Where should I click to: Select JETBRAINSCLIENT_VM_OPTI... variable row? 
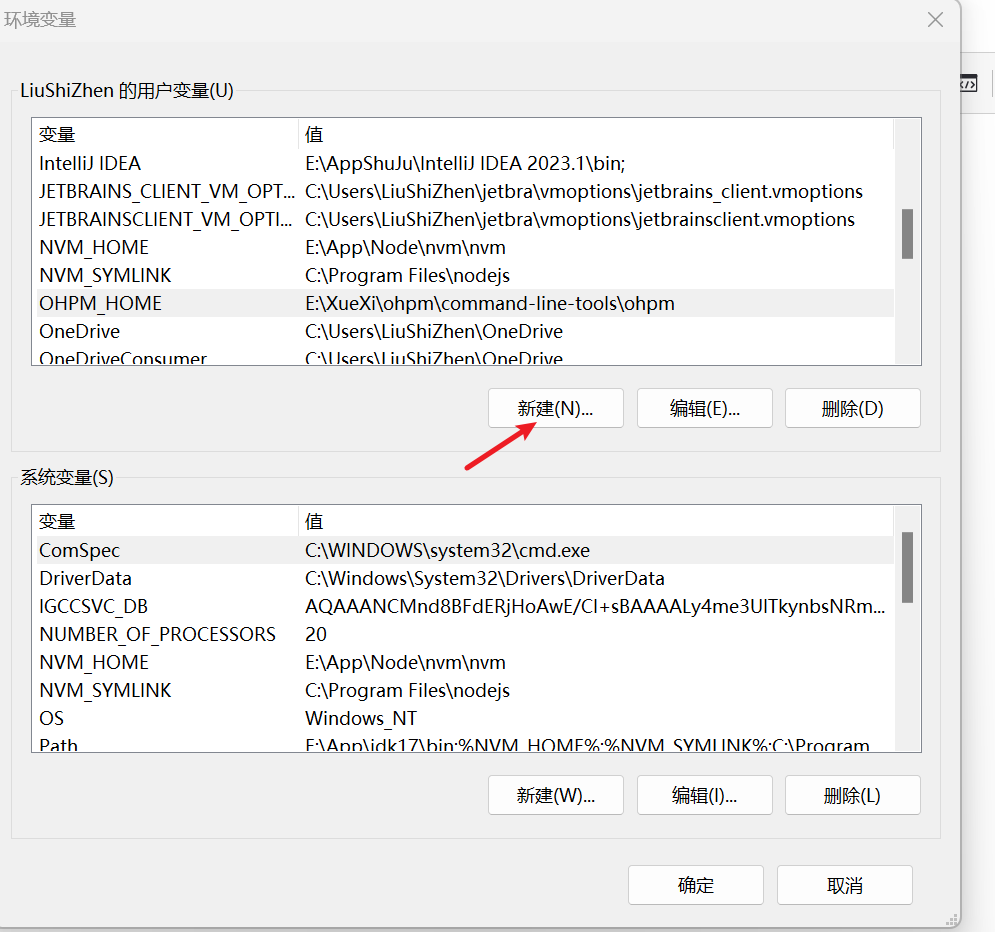463,220
